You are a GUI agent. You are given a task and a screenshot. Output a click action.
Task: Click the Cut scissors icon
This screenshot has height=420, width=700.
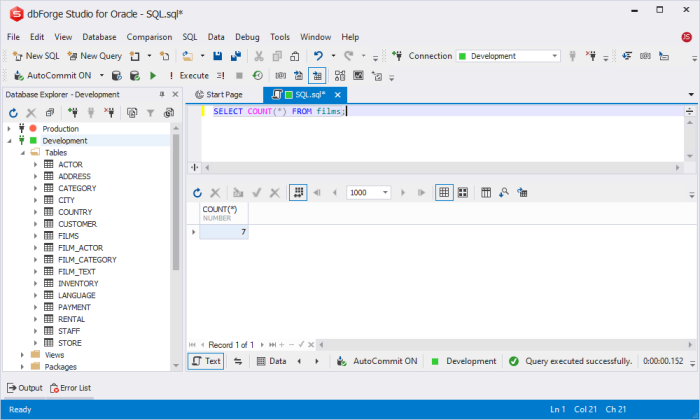pyautogui.click(x=258, y=56)
